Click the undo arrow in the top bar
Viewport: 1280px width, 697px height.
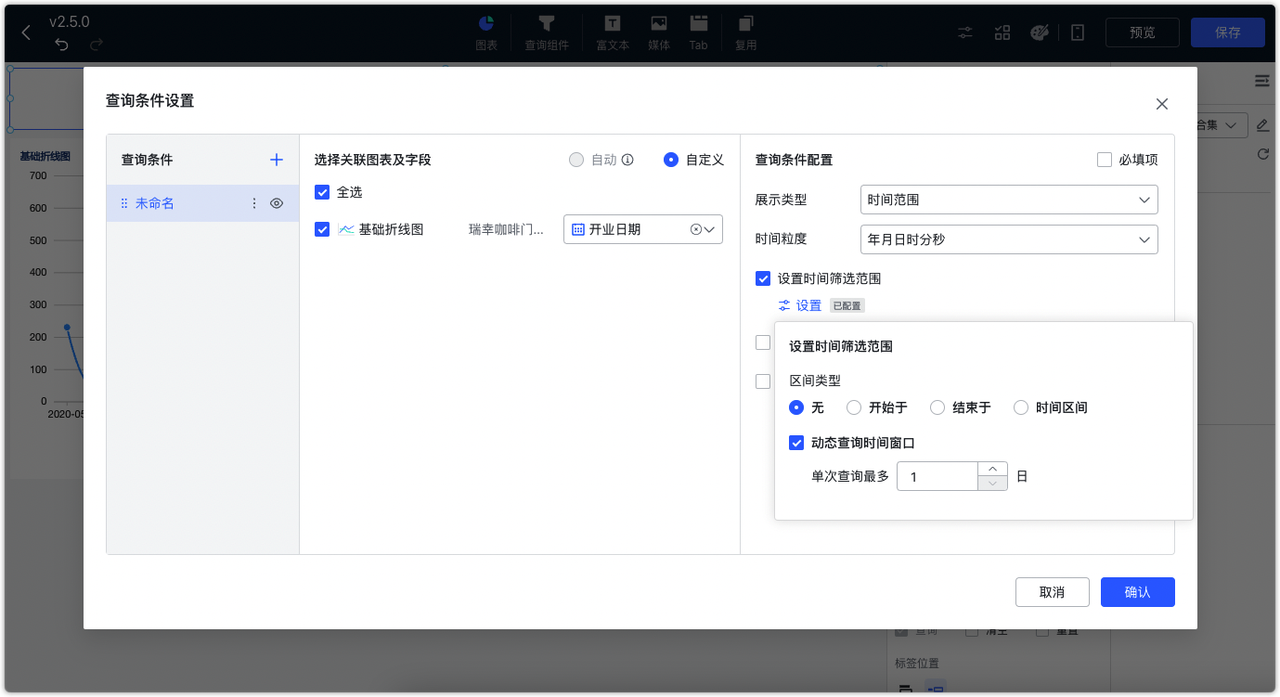[x=61, y=44]
